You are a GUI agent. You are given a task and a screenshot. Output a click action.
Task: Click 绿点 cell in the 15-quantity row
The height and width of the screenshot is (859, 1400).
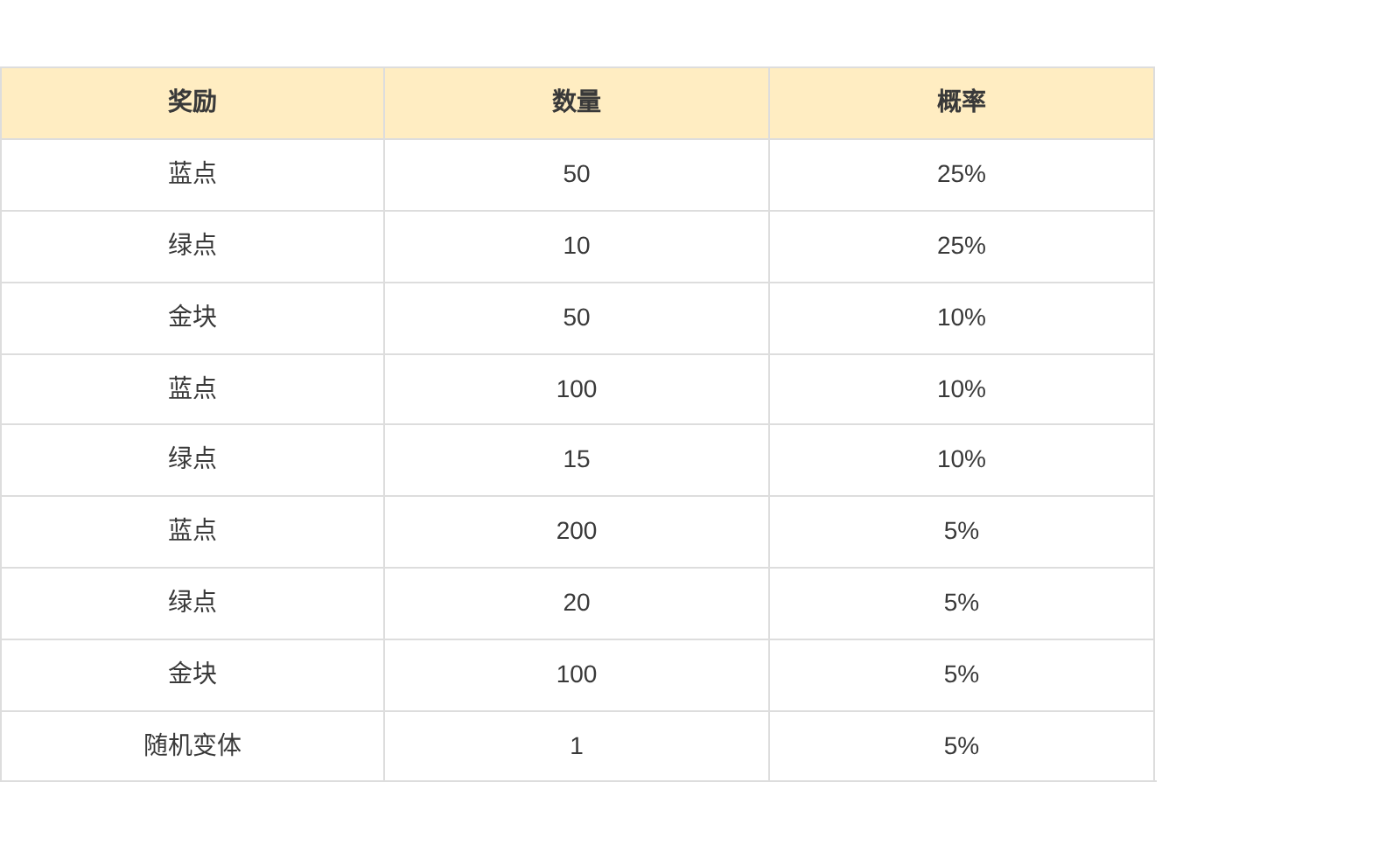pos(192,459)
